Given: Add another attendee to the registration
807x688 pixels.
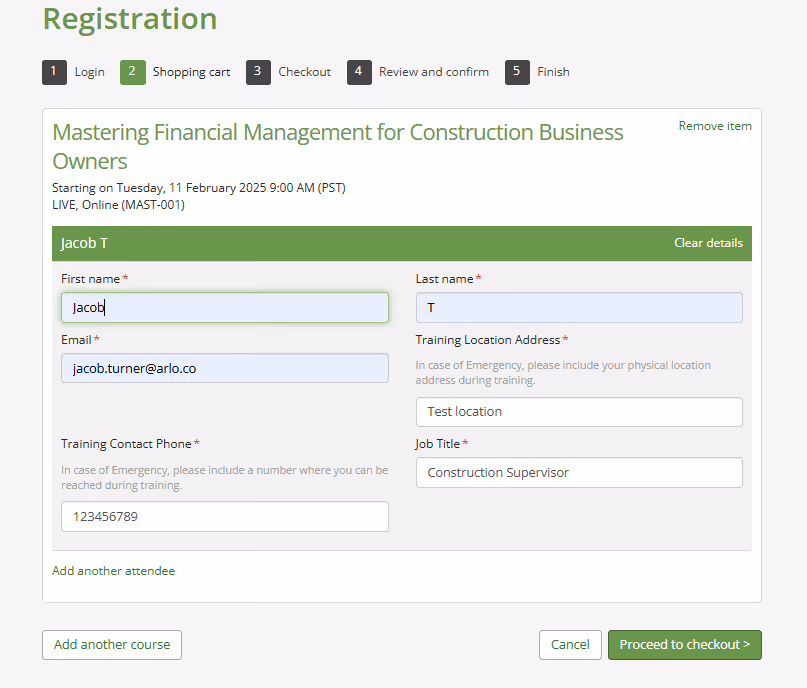Looking at the screenshot, I should [113, 570].
